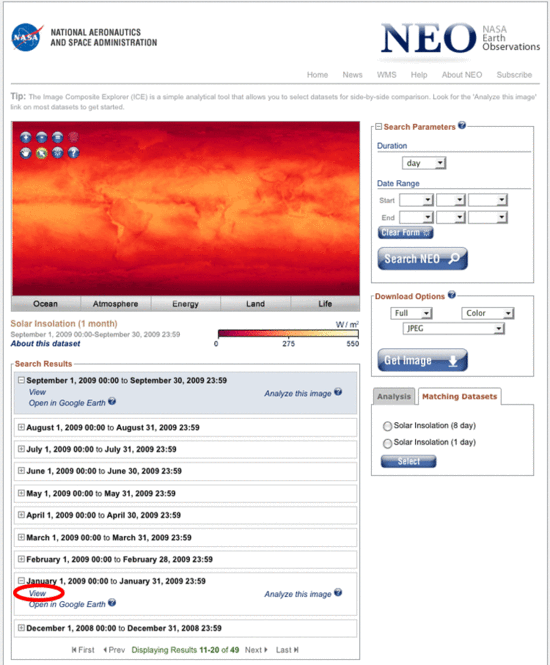Viewport: 550px width, 665px height.
Task: Select the pan hand tool on map
Action: tap(26, 153)
